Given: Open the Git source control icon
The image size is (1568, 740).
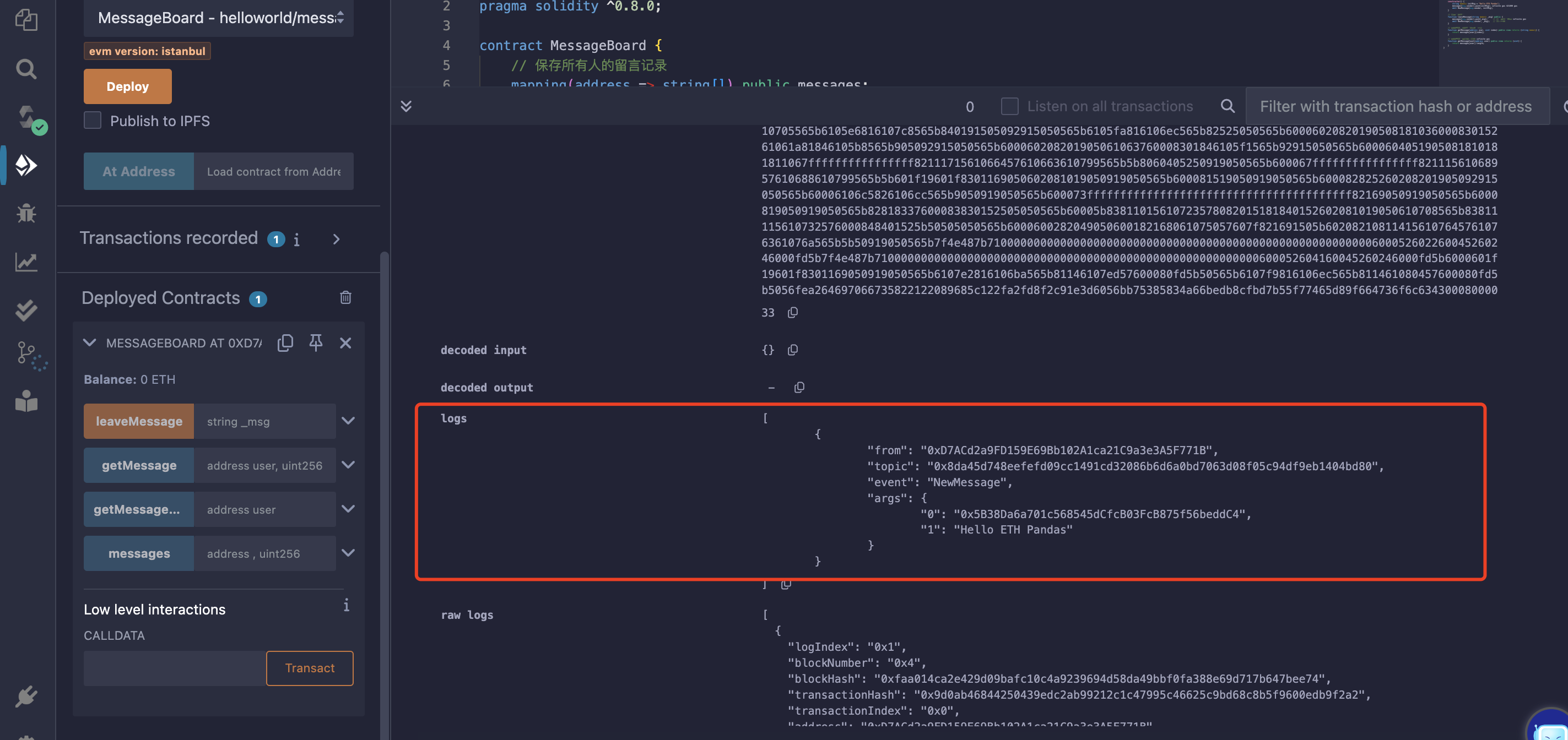Looking at the screenshot, I should pyautogui.click(x=30, y=355).
